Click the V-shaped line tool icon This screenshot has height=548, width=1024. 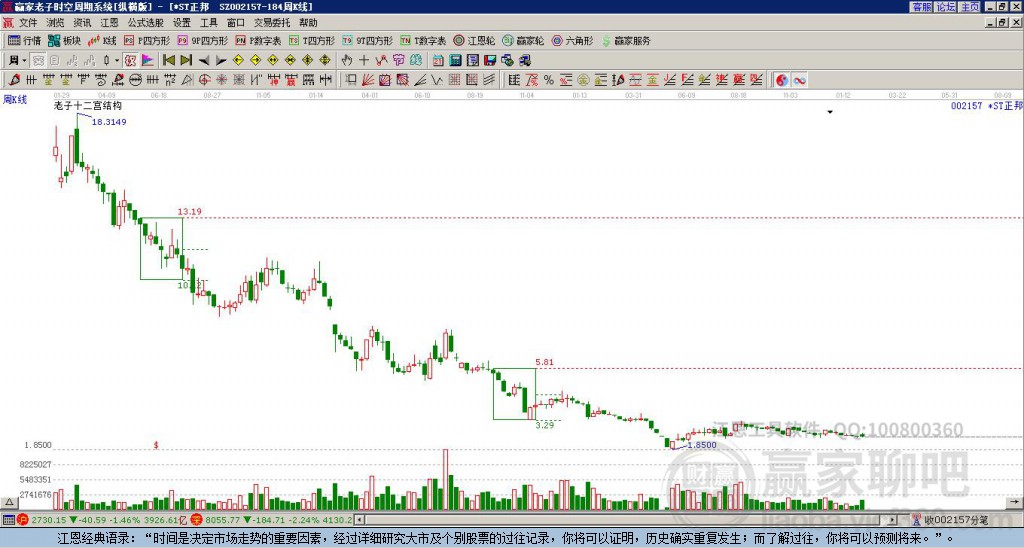(x=437, y=80)
